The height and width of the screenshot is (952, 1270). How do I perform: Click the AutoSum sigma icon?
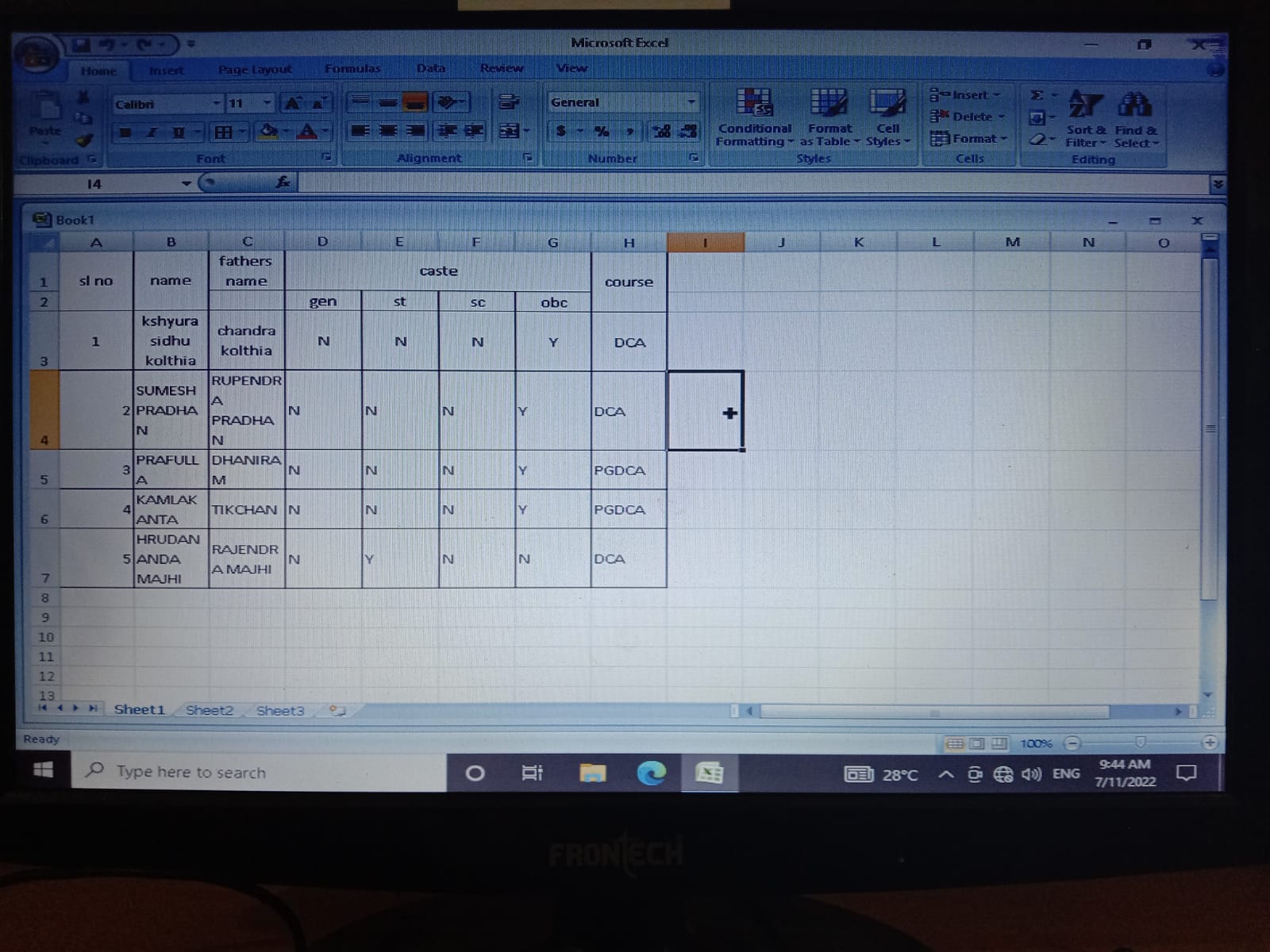(x=1037, y=95)
